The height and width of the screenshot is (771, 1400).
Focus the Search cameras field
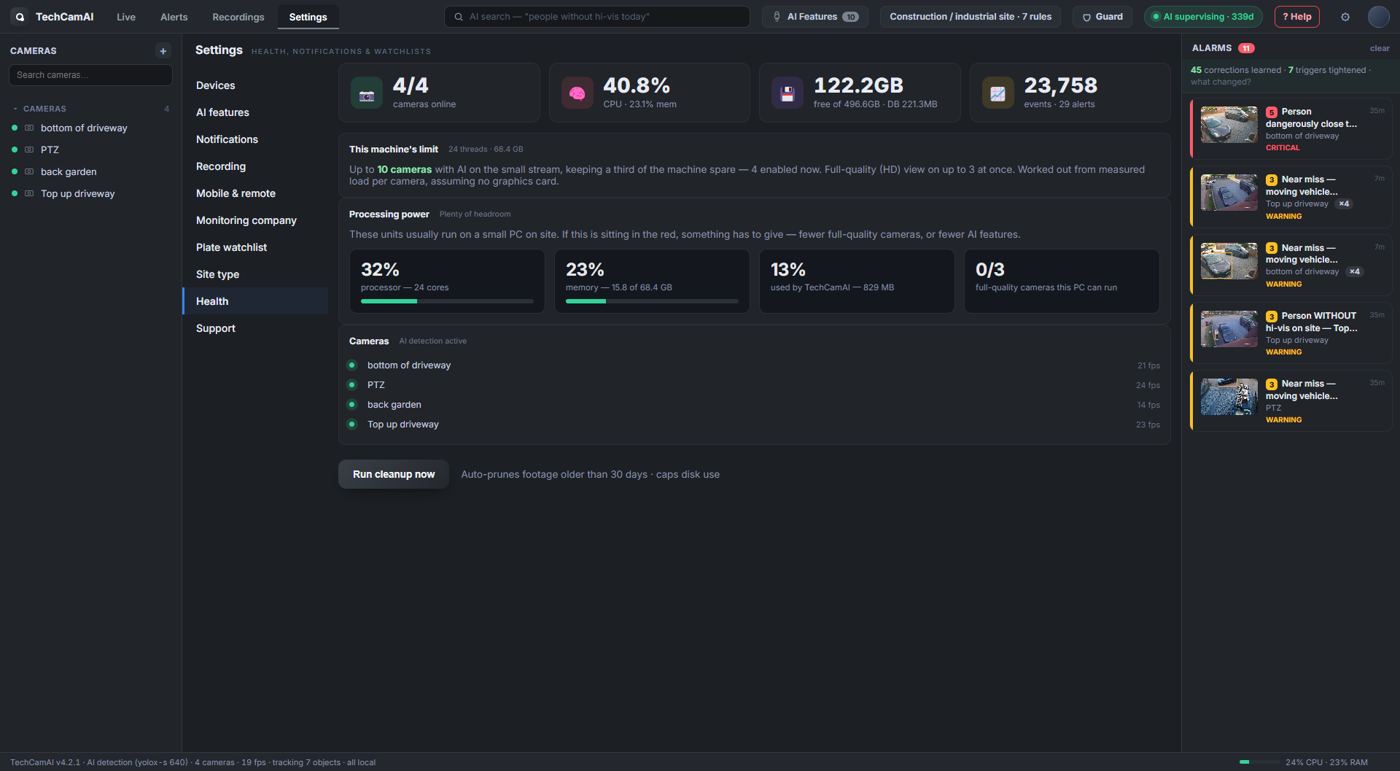click(x=90, y=75)
